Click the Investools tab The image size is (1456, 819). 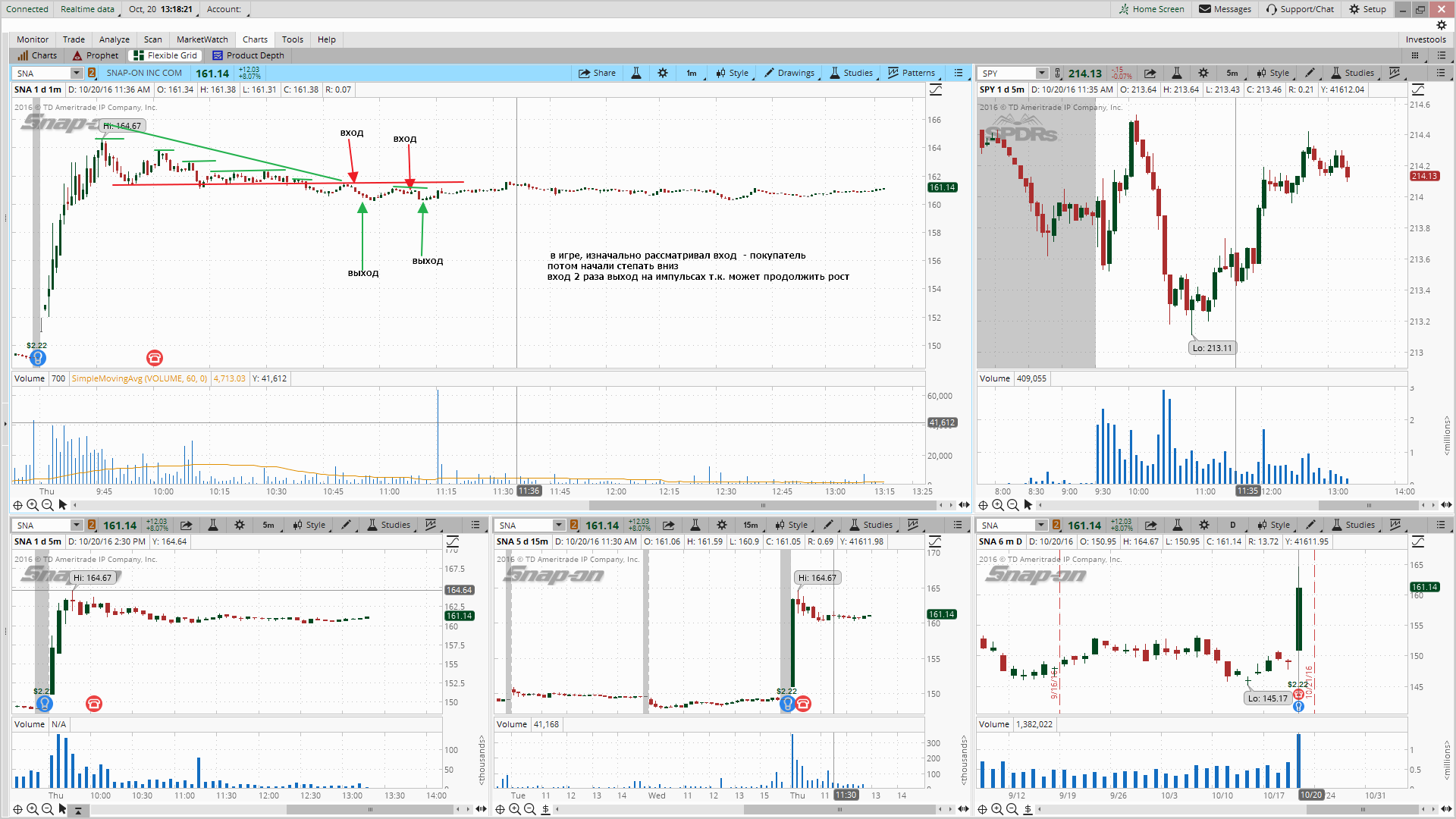coord(1426,39)
